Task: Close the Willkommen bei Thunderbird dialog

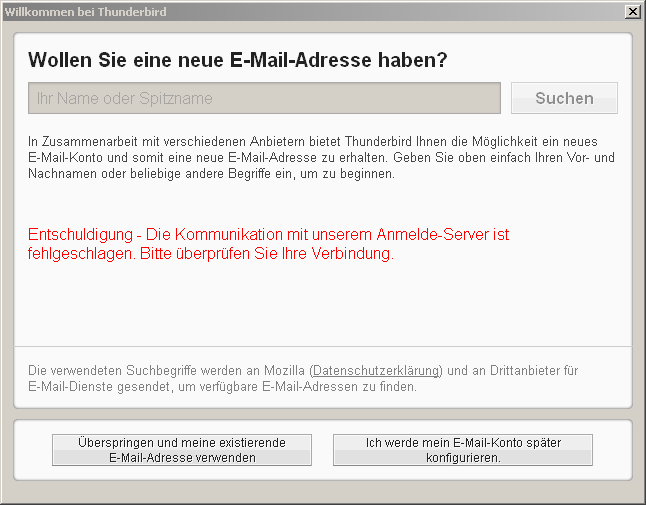Action: click(632, 11)
